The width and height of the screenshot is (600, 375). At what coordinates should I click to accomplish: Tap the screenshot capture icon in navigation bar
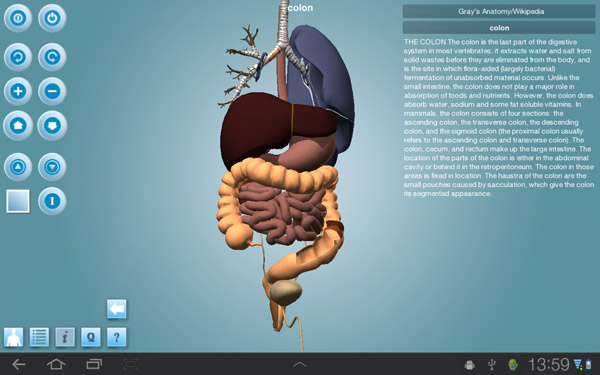131,364
